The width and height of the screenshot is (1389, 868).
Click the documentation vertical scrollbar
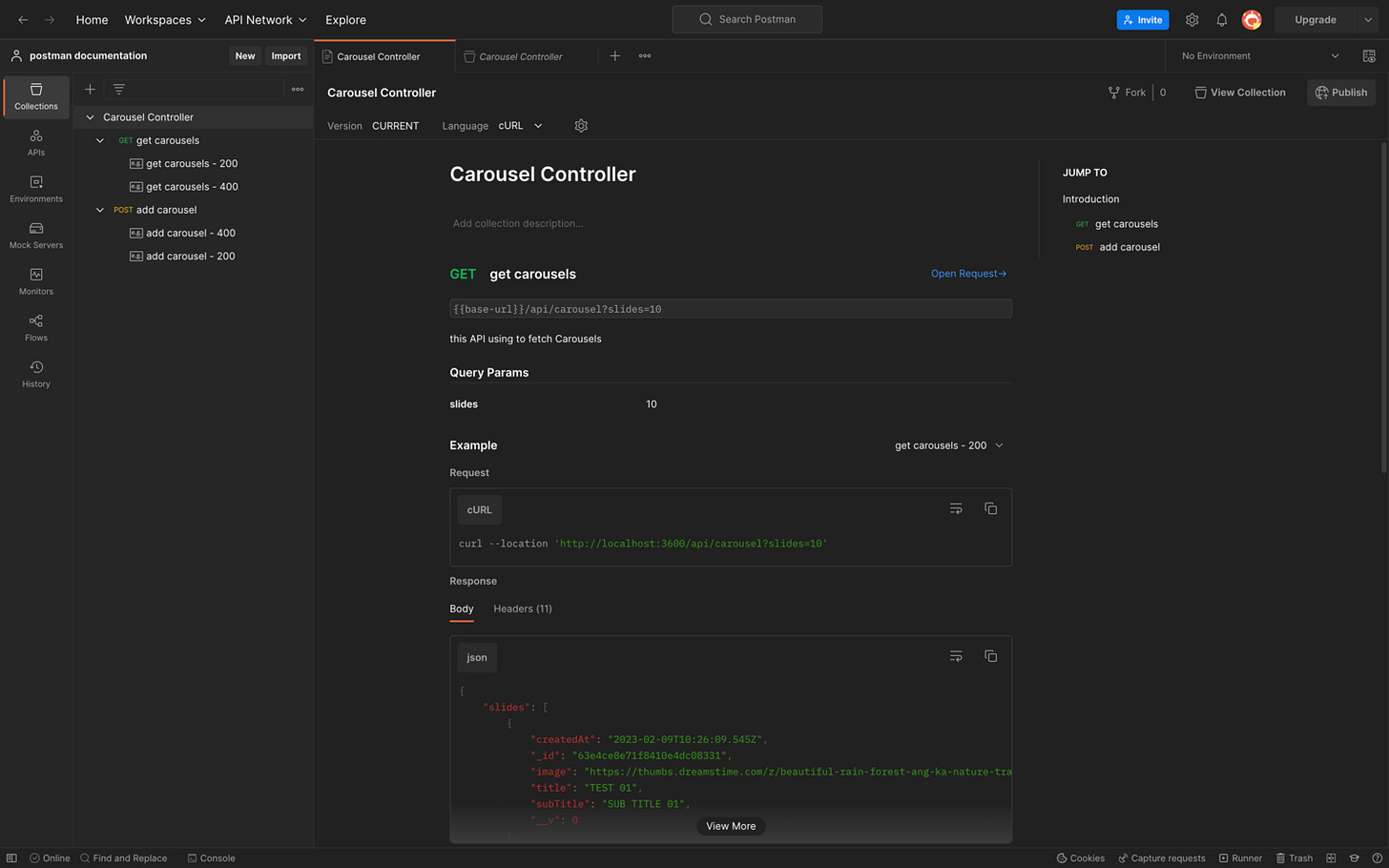tap(1384, 305)
